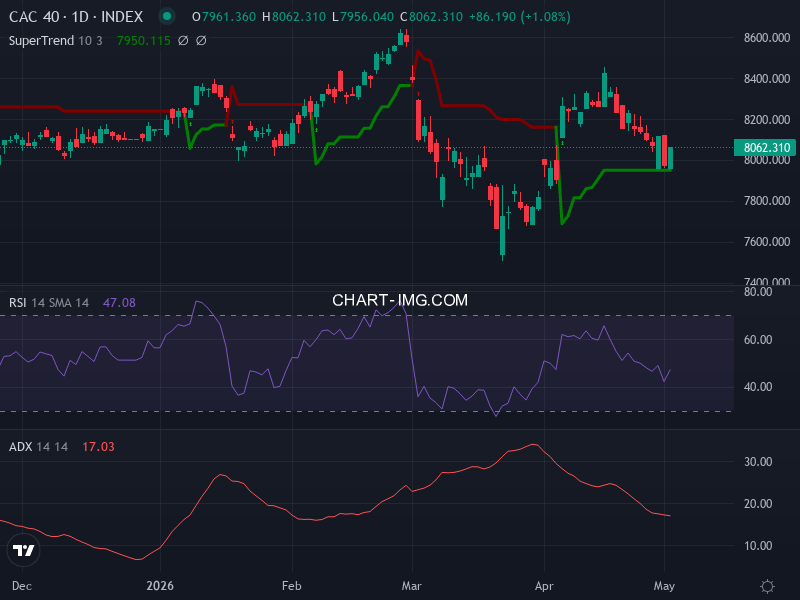The image size is (800, 600).
Task: Click the RSI 14 SMA 14 legend label
Action: click(49, 303)
